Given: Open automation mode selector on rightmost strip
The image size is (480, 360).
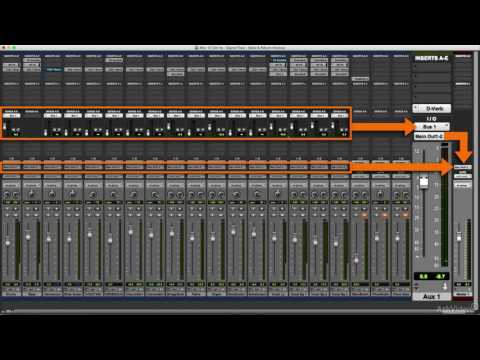Looking at the screenshot, I should coord(463,185).
